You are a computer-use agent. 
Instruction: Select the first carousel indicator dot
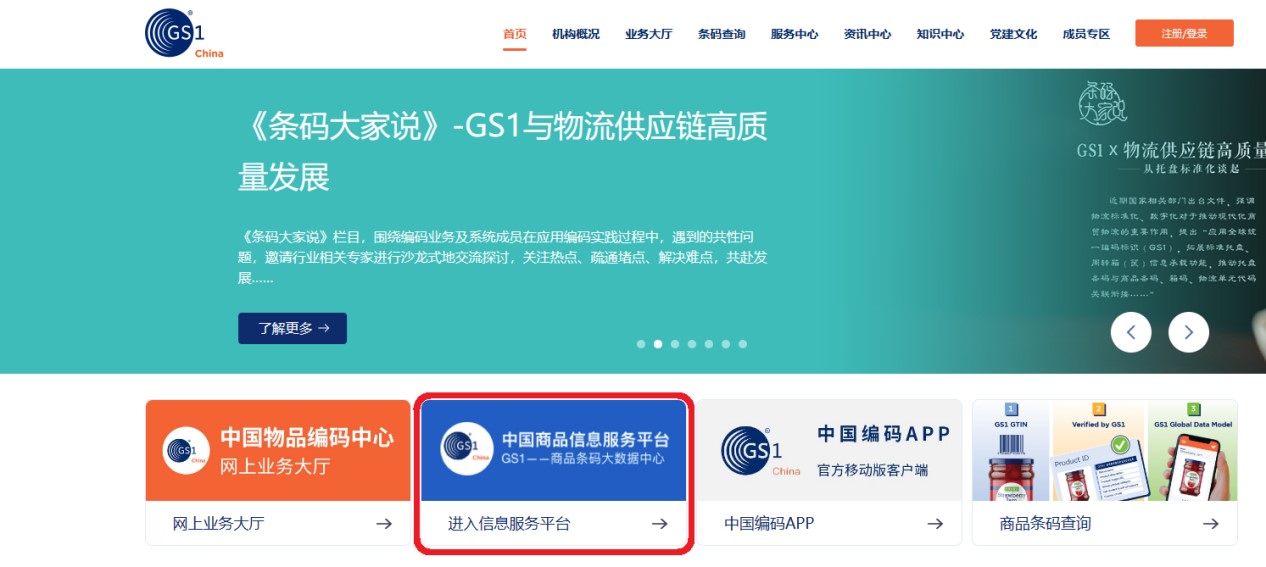tap(641, 344)
